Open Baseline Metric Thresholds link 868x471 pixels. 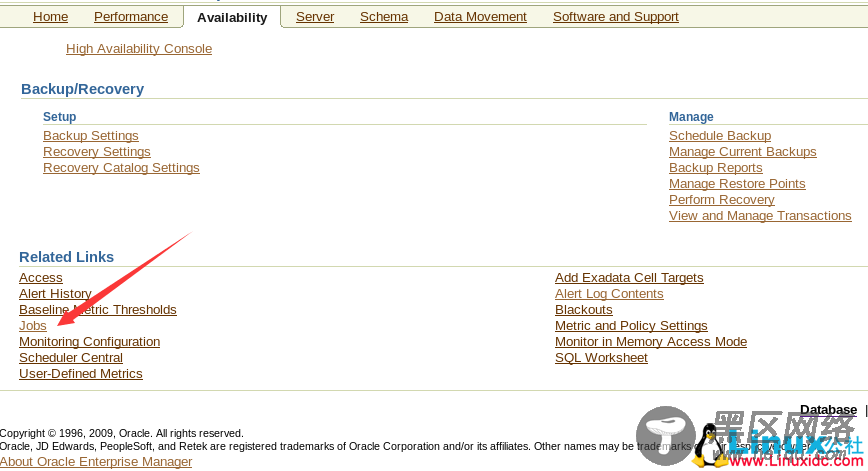tap(98, 310)
